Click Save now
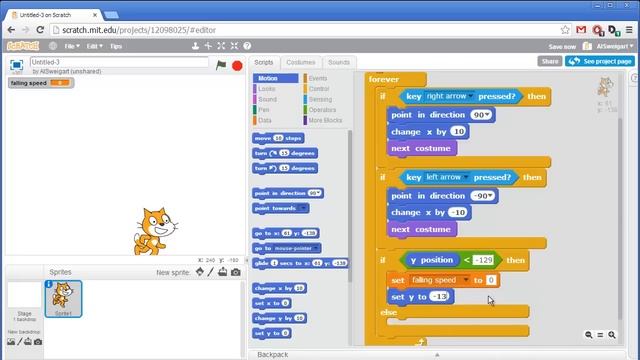The width and height of the screenshot is (640, 360). pos(562,47)
